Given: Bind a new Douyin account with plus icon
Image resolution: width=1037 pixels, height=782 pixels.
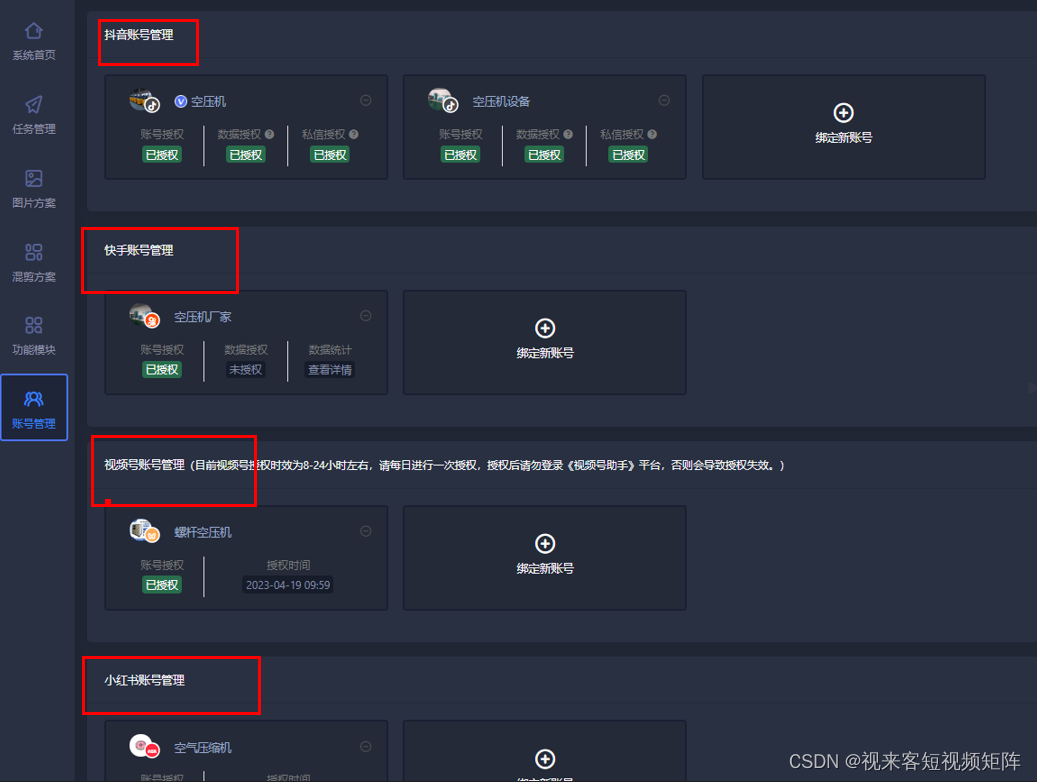Looking at the screenshot, I should click(843, 112).
